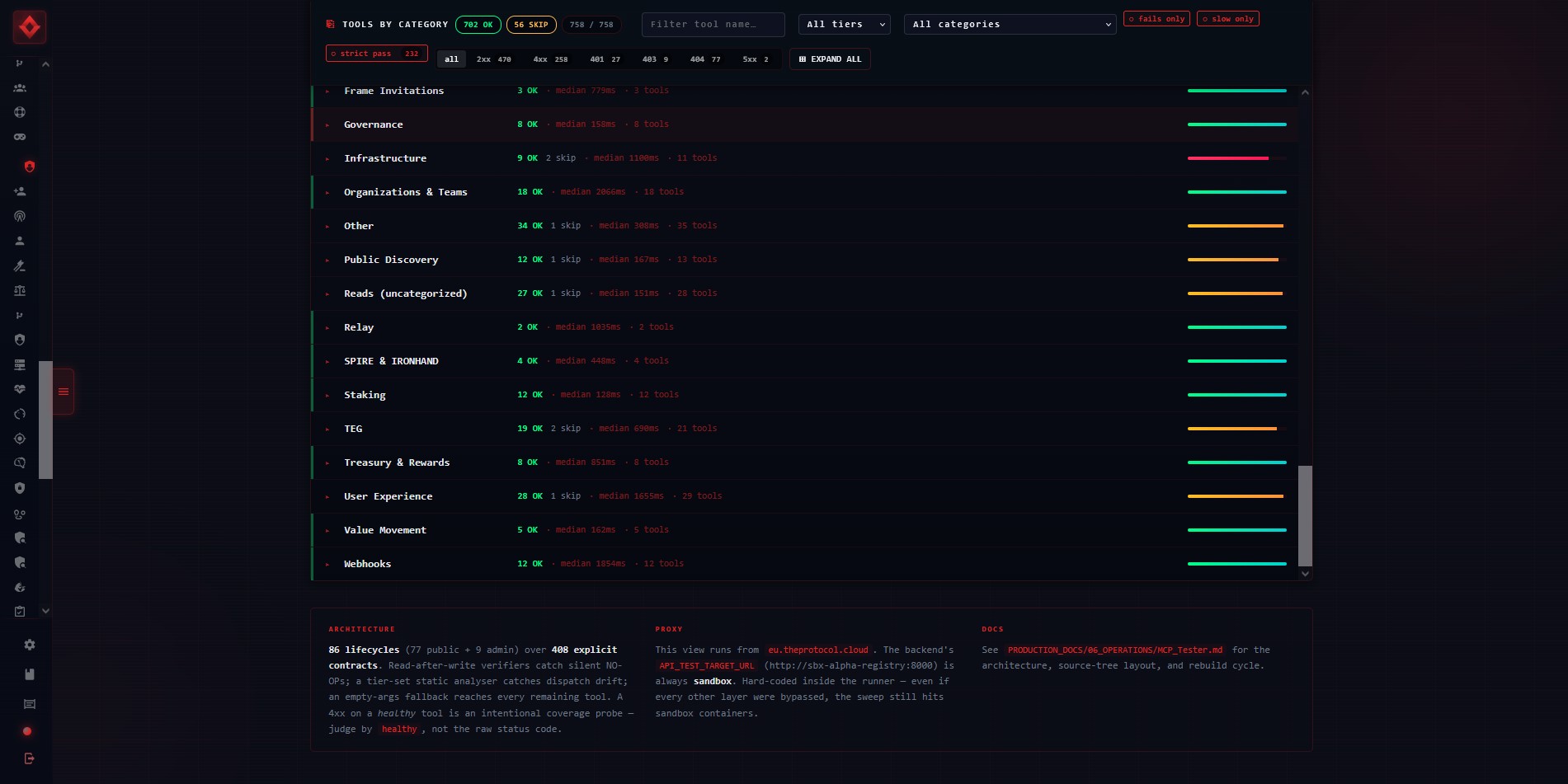1568x784 pixels.
Task: Select the 4xx status filter tab
Action: [x=550, y=59]
